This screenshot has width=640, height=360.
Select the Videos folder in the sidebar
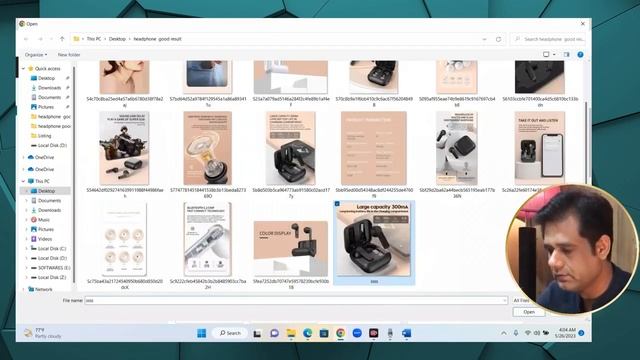point(45,239)
